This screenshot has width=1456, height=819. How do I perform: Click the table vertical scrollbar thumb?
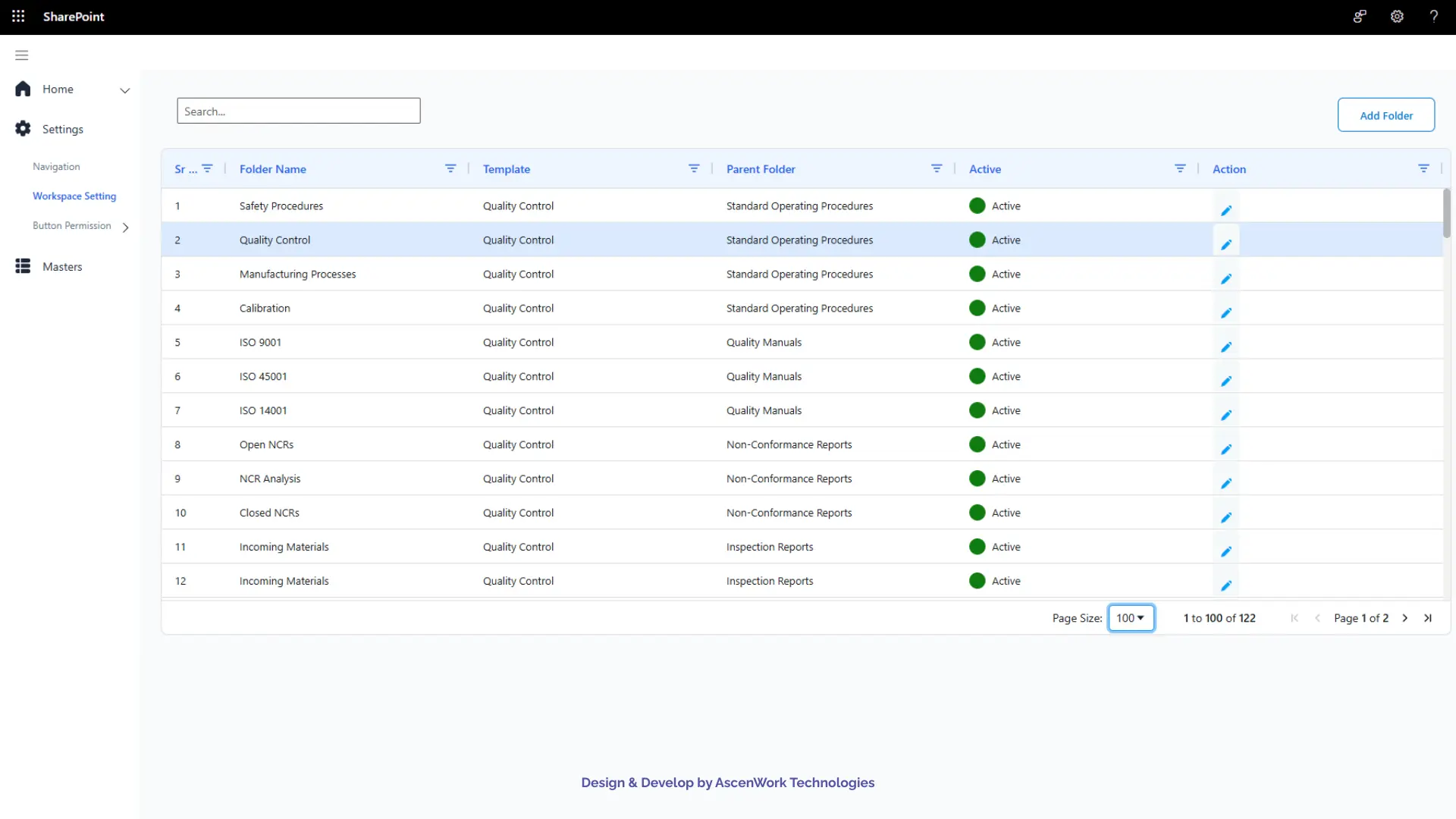point(1447,213)
